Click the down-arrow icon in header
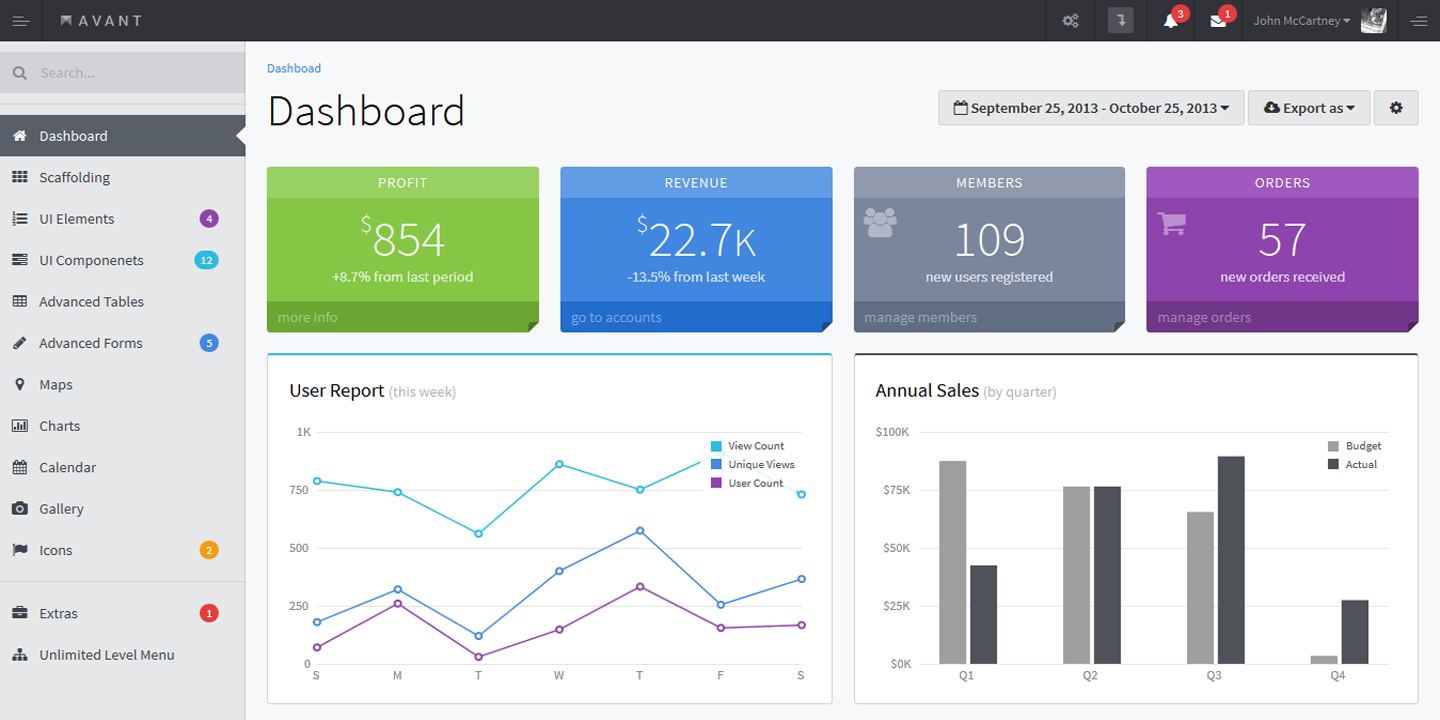The height and width of the screenshot is (720, 1440). [x=1120, y=20]
